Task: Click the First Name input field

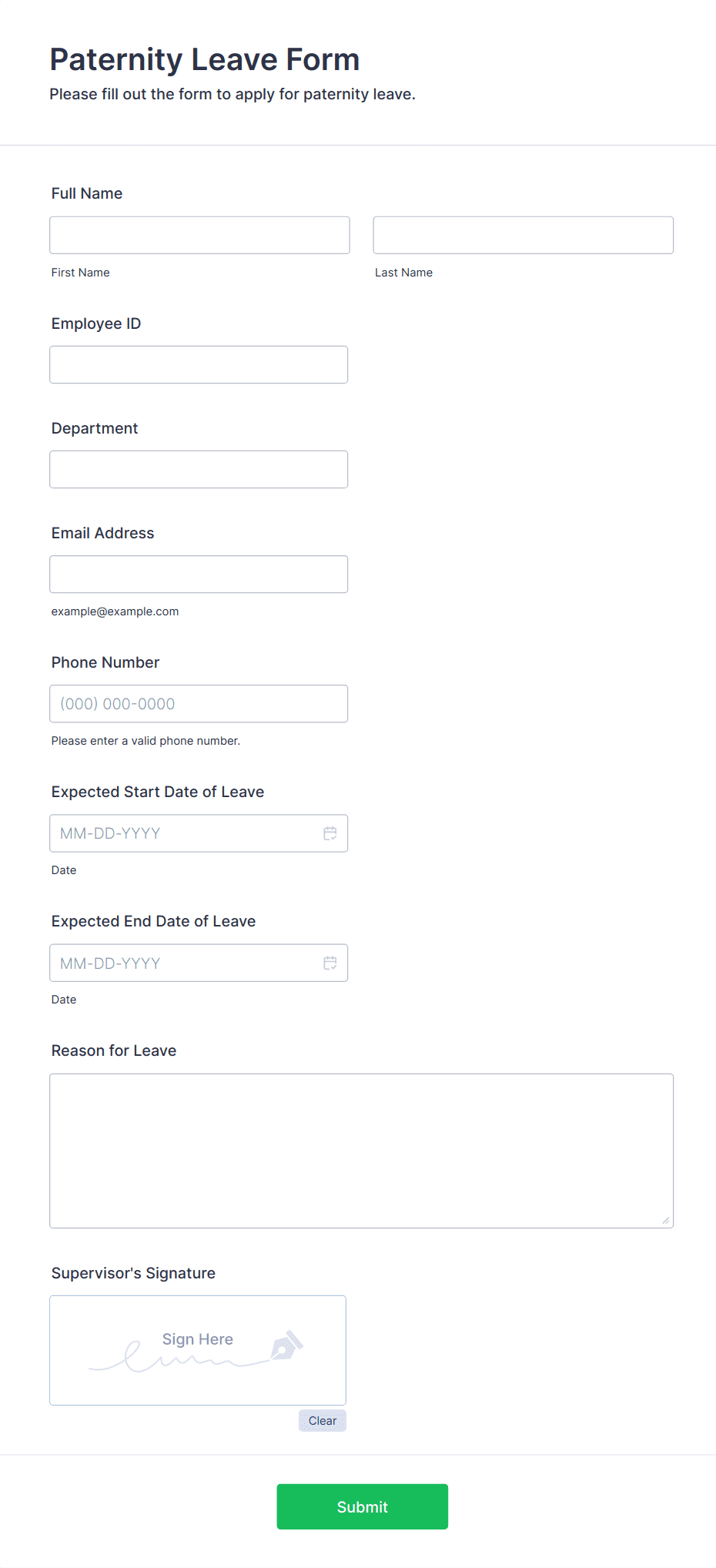Action: [x=199, y=235]
